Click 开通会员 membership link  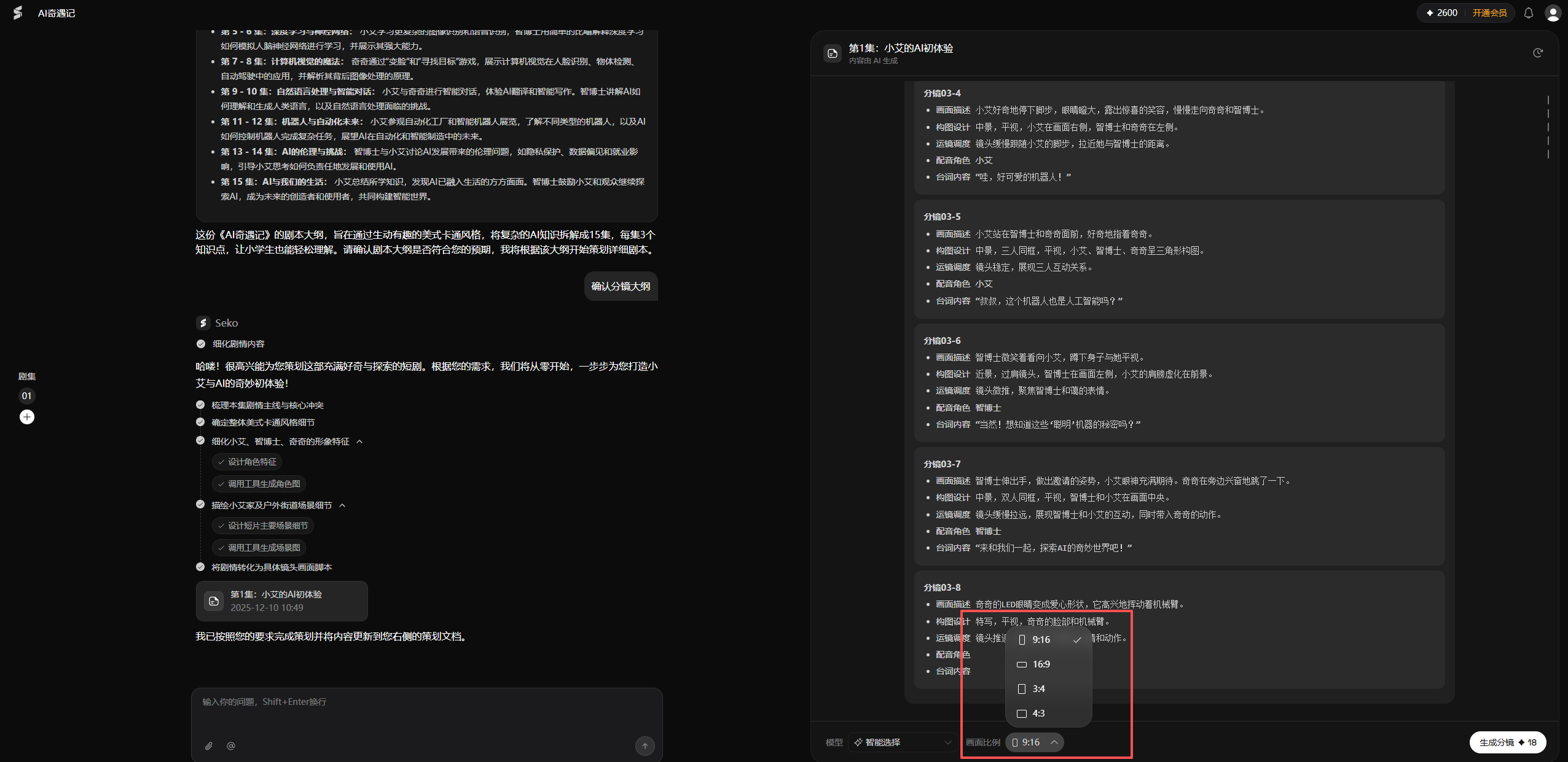pos(1489,13)
